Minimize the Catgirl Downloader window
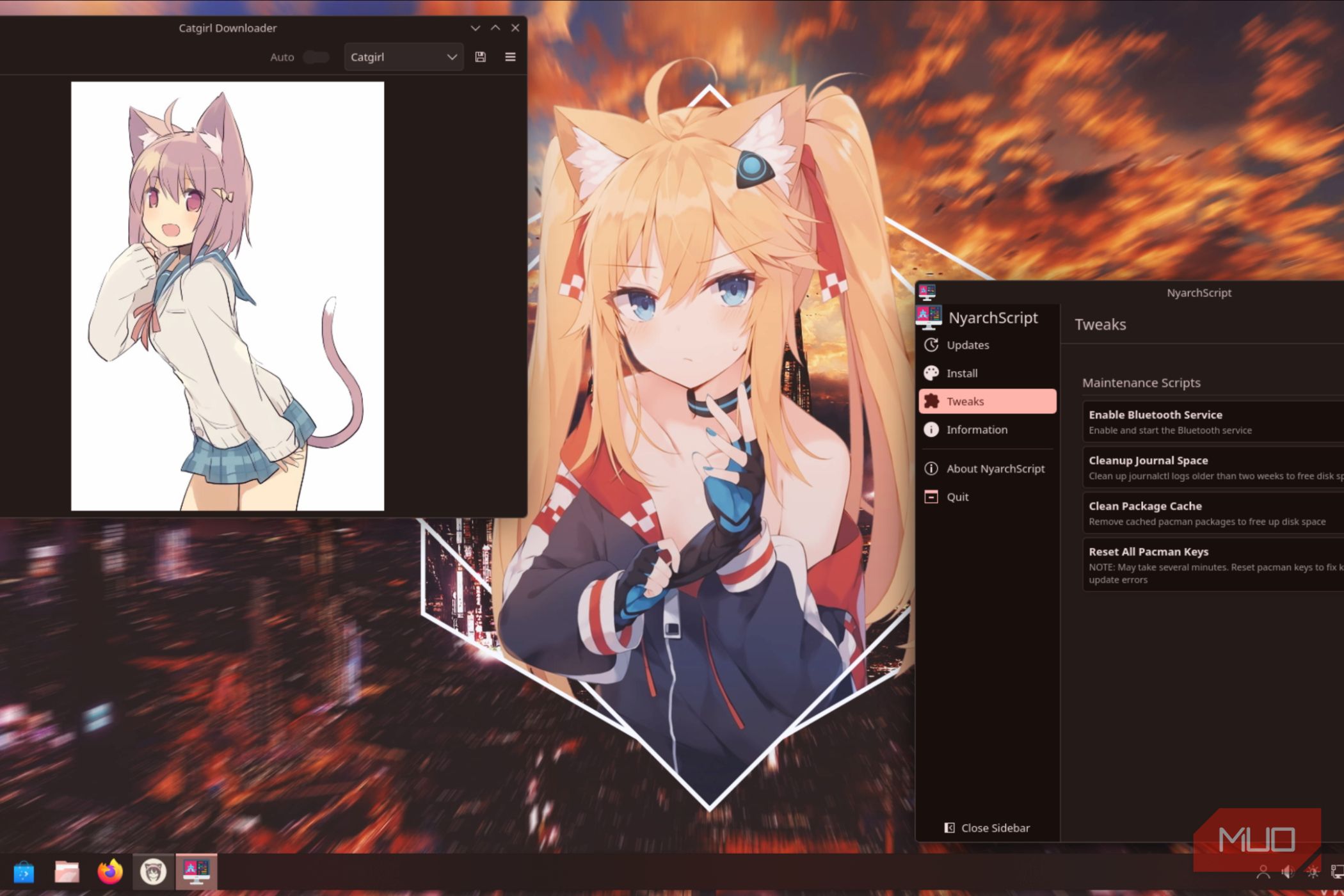 tap(475, 28)
